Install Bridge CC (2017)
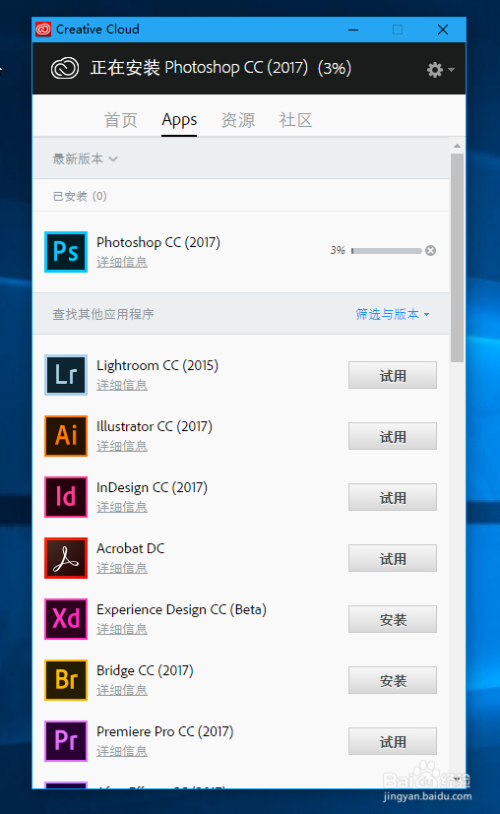The width and height of the screenshot is (500, 814). click(393, 680)
